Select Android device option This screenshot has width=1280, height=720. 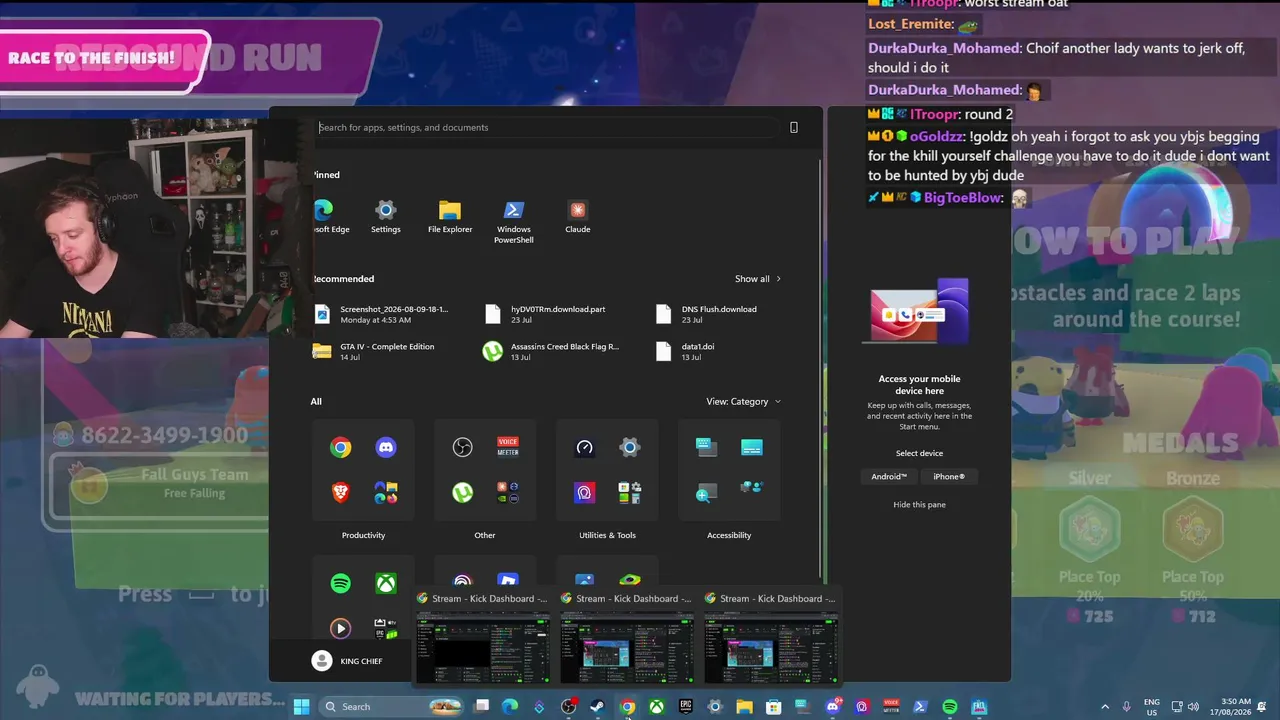coord(889,477)
